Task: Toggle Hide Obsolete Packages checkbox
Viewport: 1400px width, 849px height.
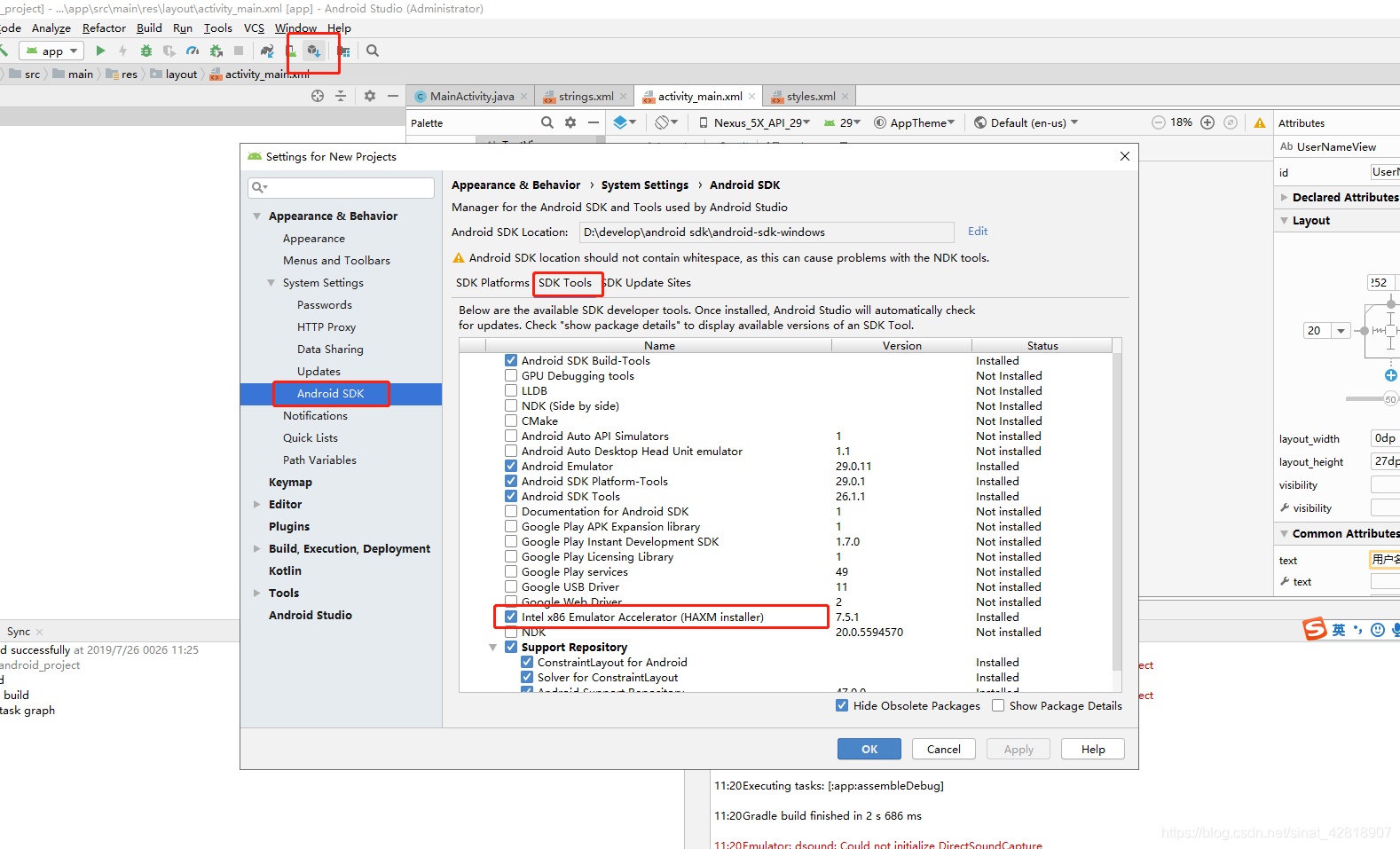Action: tap(842, 705)
